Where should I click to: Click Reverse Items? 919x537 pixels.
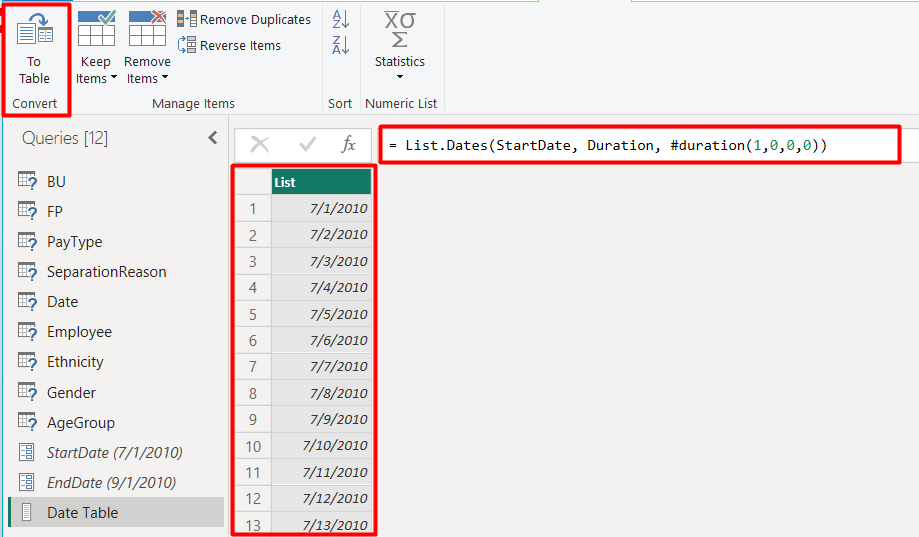pos(230,45)
